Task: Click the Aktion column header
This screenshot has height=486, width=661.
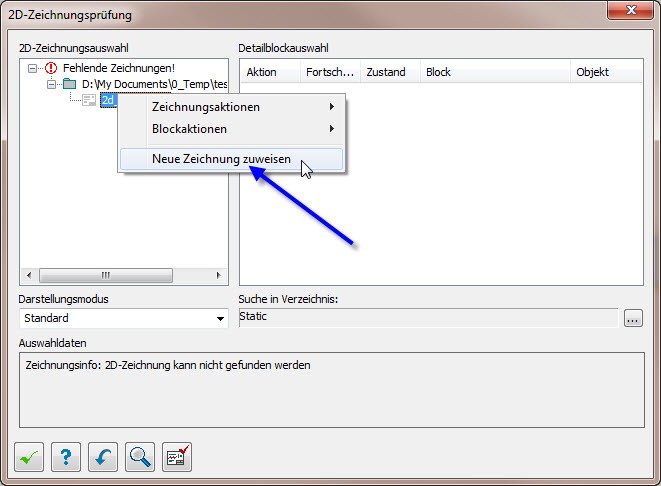Action: tap(270, 72)
